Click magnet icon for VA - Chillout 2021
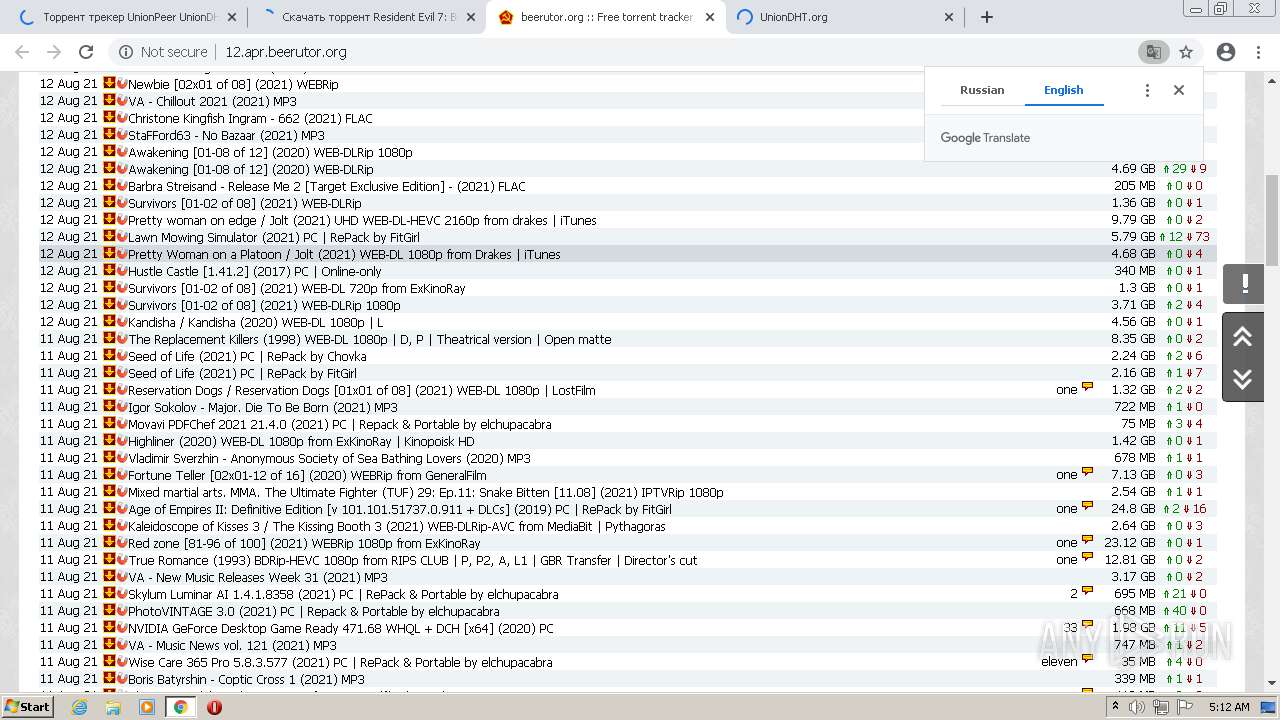Image resolution: width=1280 pixels, height=720 pixels. pos(122,101)
